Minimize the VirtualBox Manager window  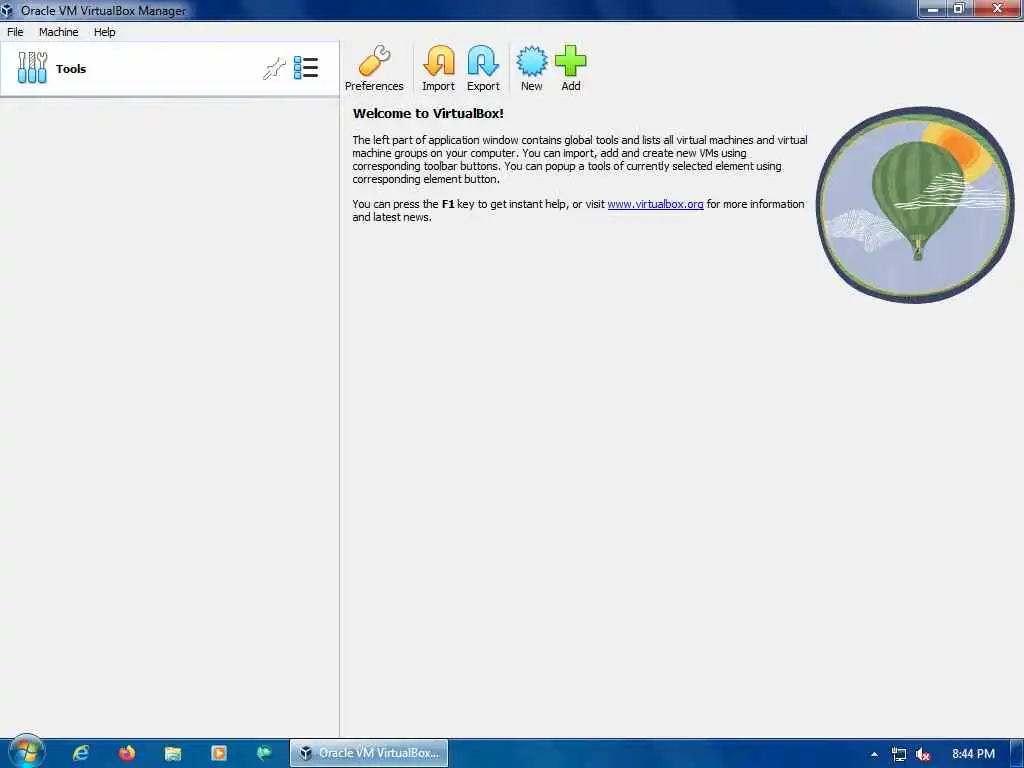click(933, 9)
